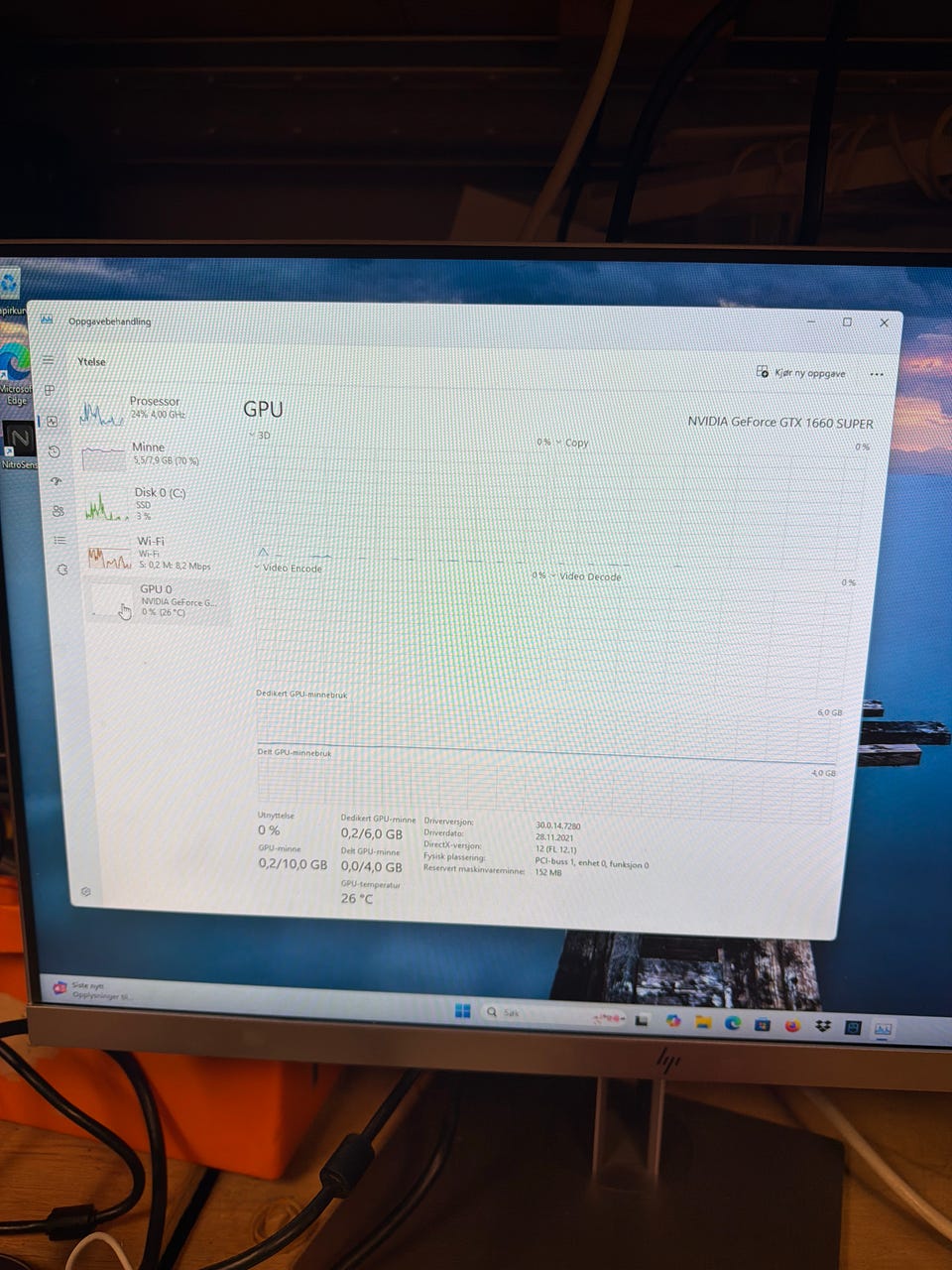This screenshot has width=952, height=1270.
Task: Select the Performance page icon in sidebar
Action: pos(52,421)
